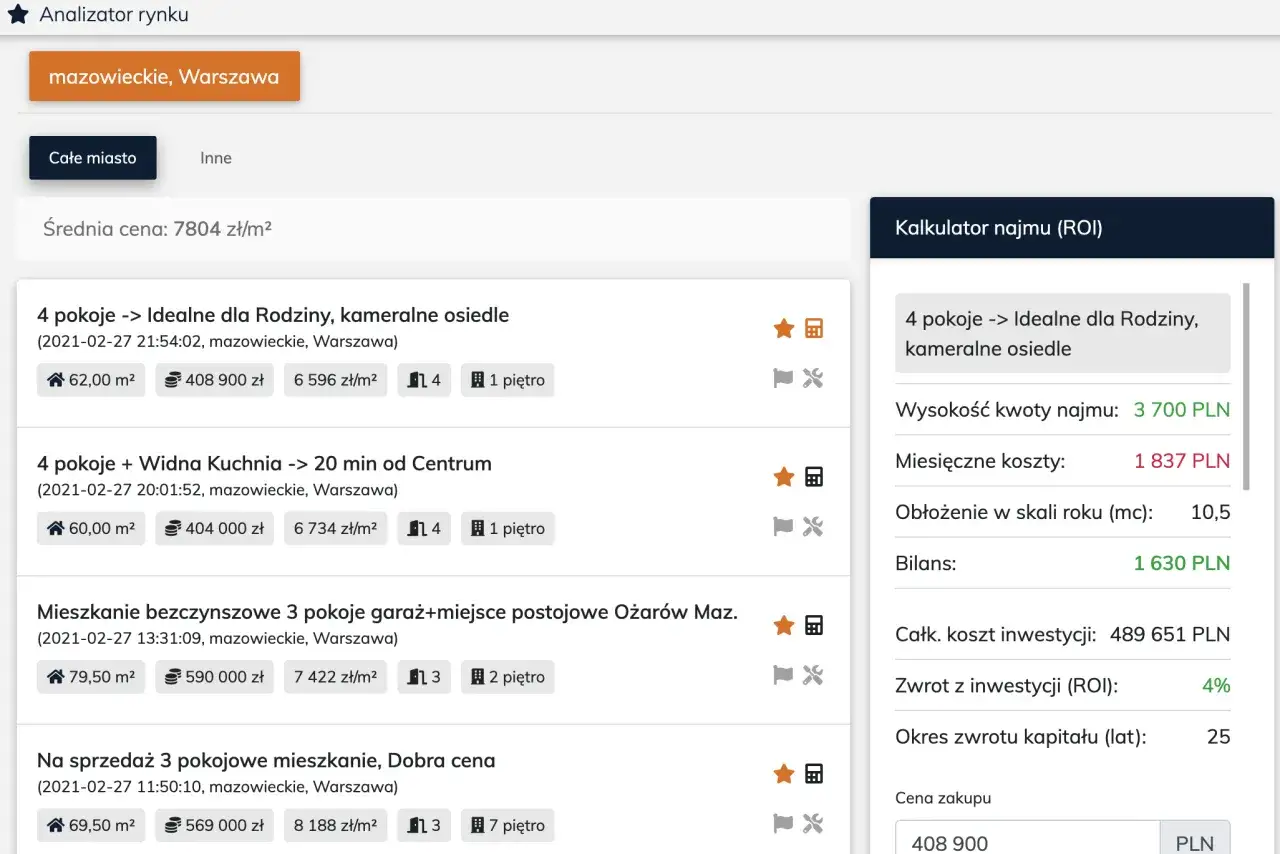Flag the Ożarów Maz. bezczynszowe listing
The height and width of the screenshot is (854, 1280).
tap(784, 675)
